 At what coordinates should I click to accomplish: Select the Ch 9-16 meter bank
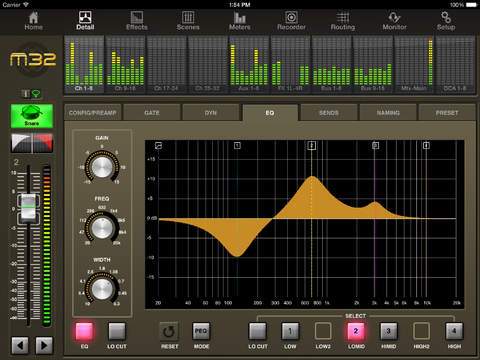(125, 64)
